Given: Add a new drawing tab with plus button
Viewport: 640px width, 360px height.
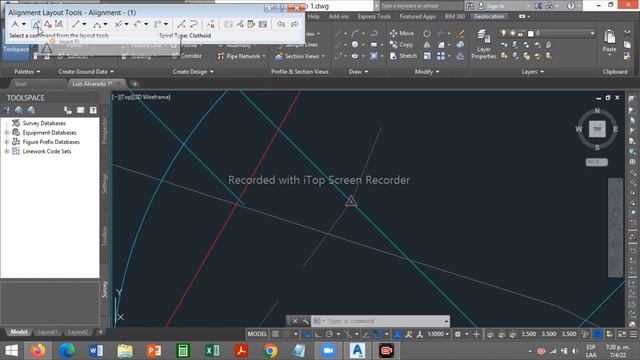Looking at the screenshot, I should tap(135, 84).
